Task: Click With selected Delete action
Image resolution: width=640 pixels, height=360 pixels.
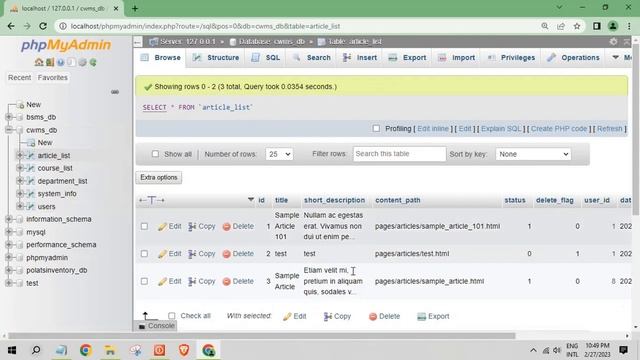Action: pyautogui.click(x=384, y=316)
